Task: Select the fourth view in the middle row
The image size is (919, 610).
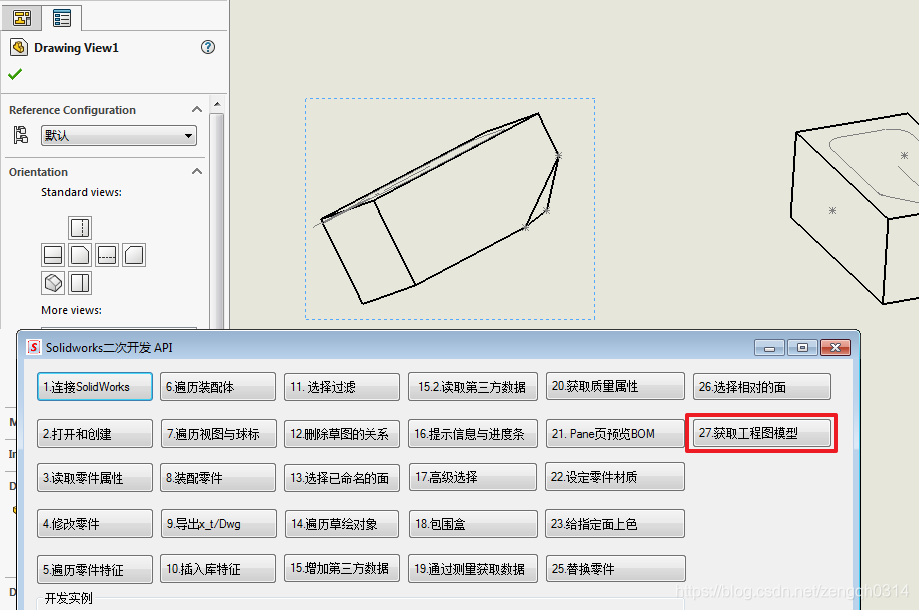Action: click(x=134, y=255)
